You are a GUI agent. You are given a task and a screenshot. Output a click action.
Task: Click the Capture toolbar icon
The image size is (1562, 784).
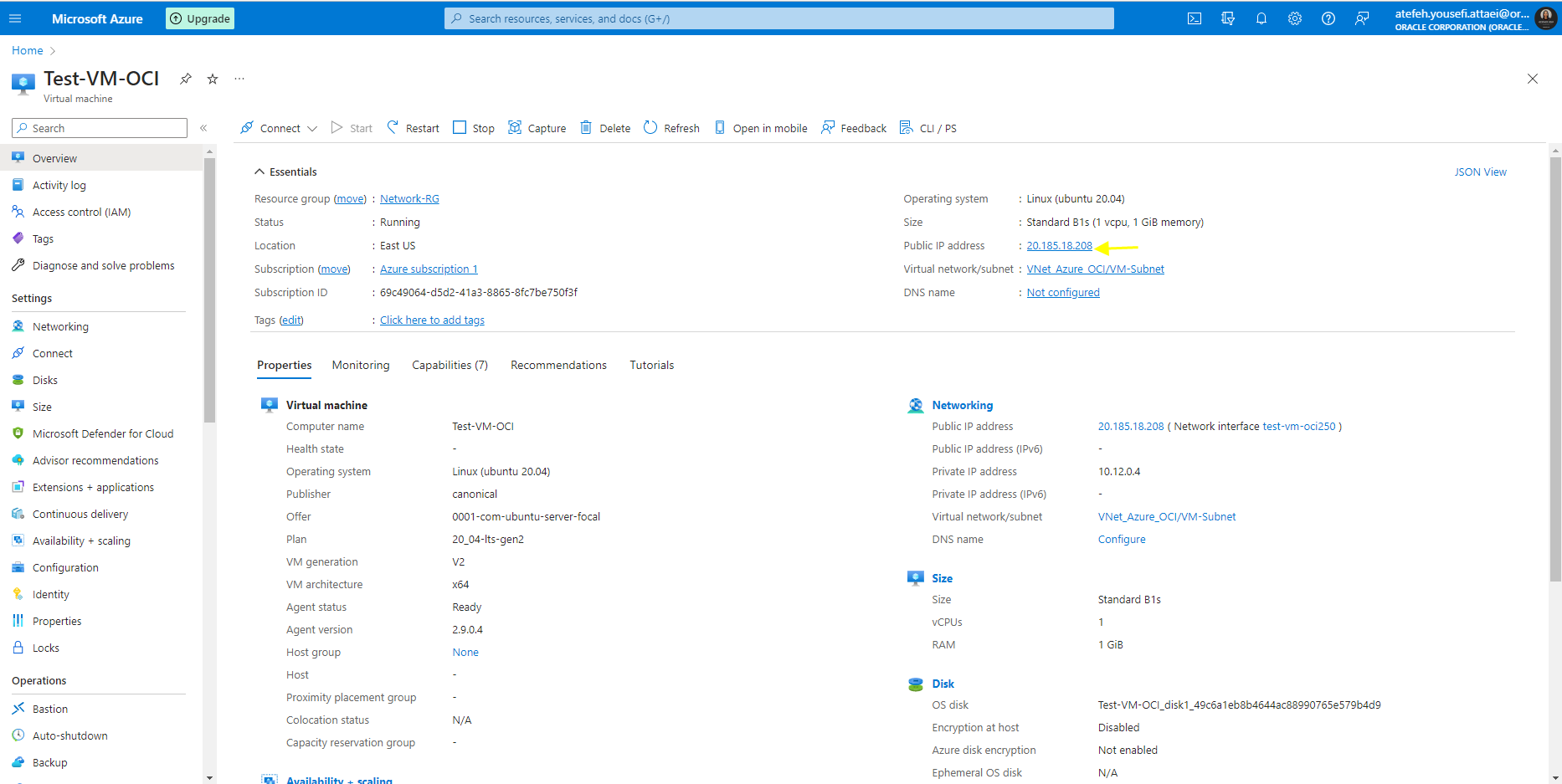point(516,127)
